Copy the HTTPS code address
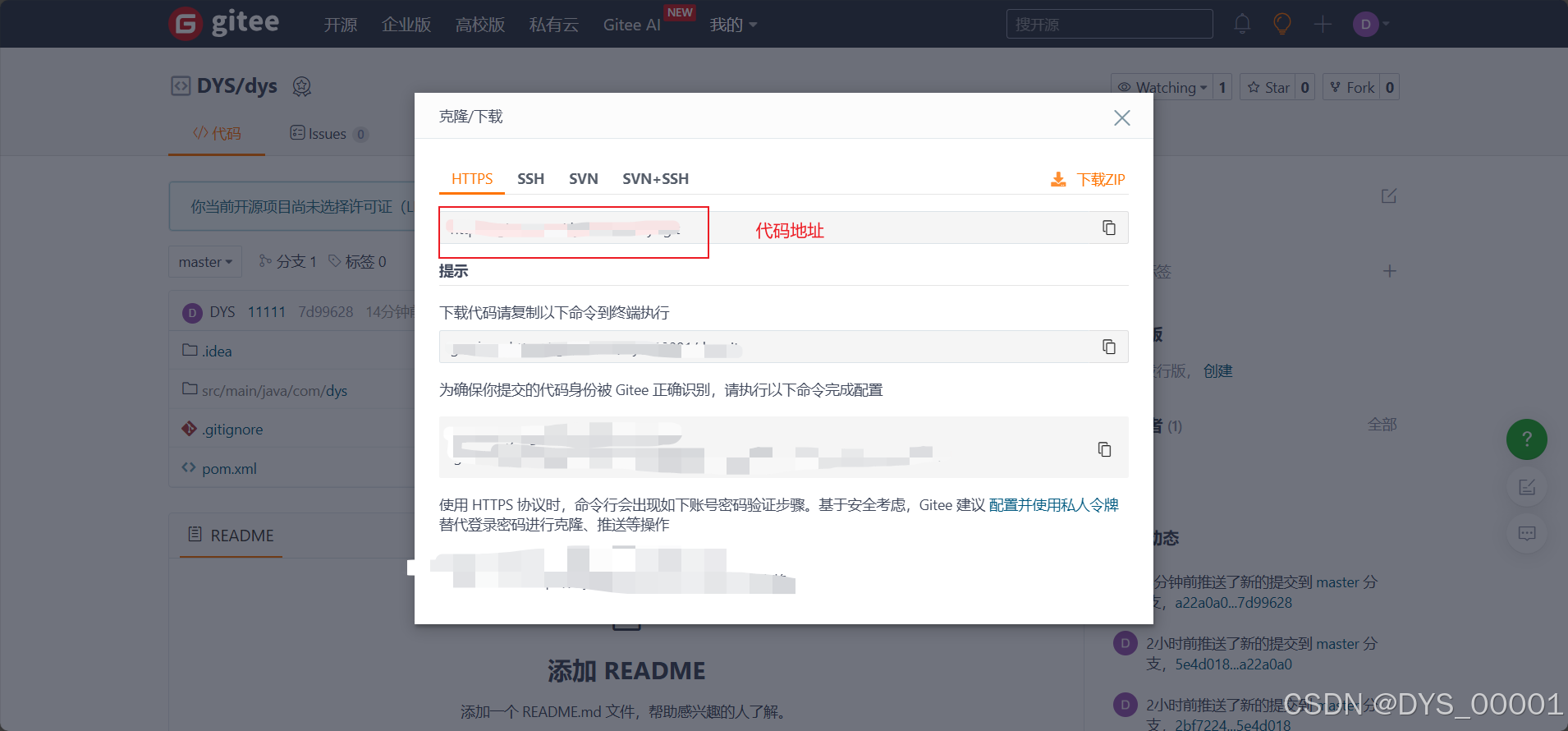 (1109, 228)
